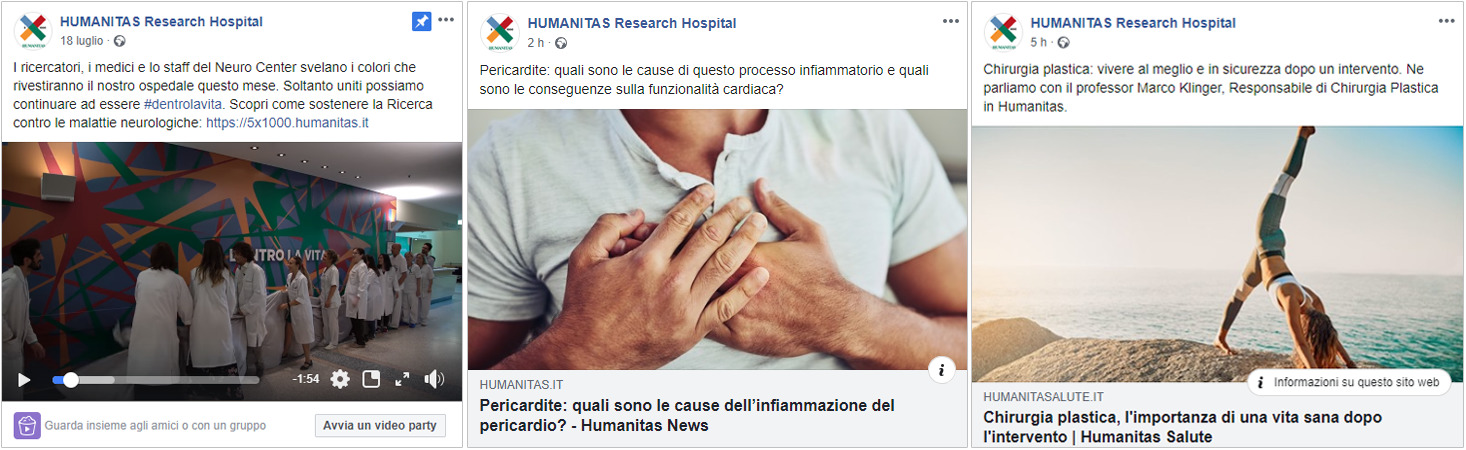Viewport: 1466px width, 450px height.
Task: Open the Pericardite article headline
Action: click(687, 415)
